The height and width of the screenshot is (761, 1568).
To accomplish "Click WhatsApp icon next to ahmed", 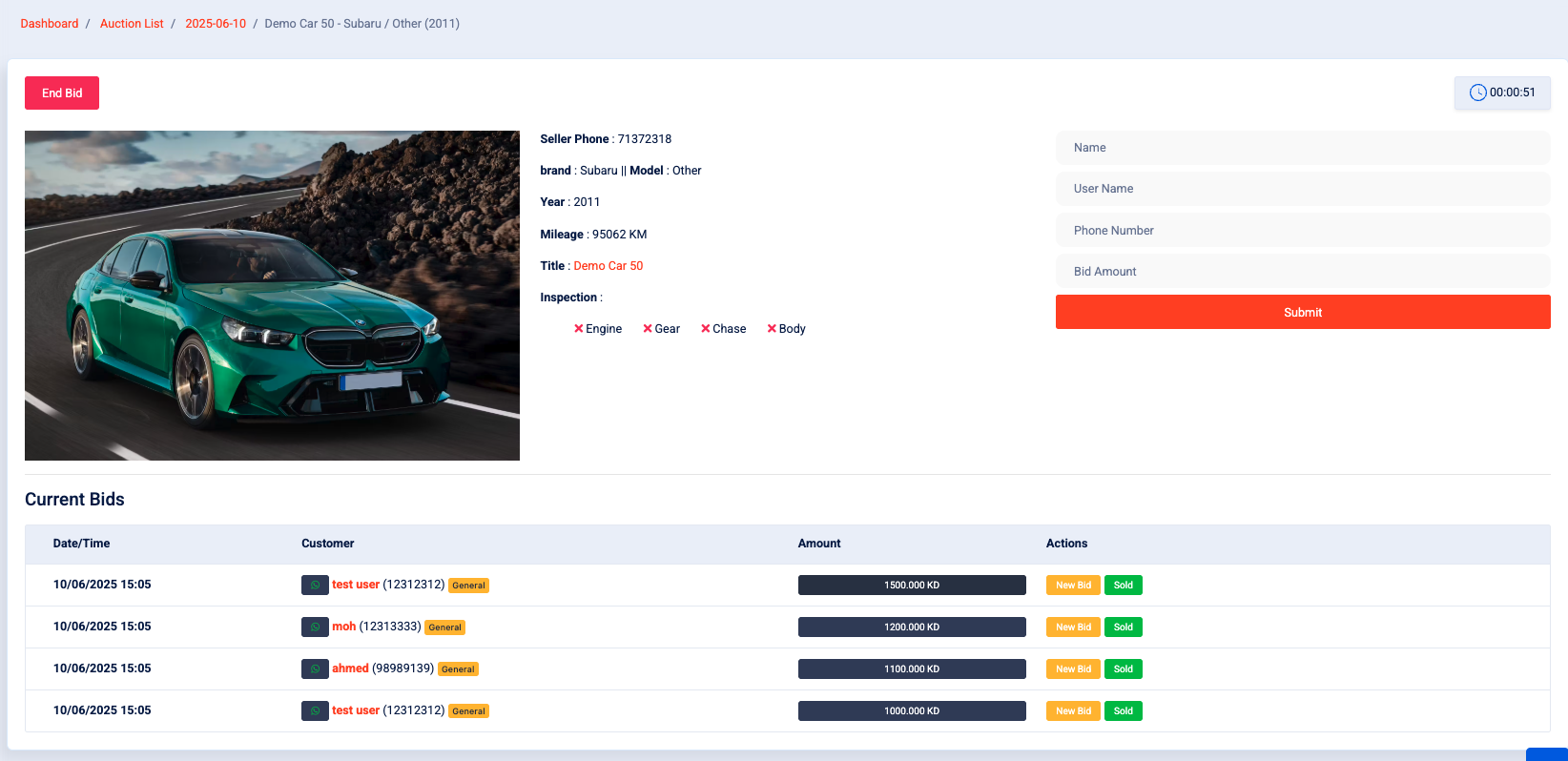I will [x=315, y=669].
